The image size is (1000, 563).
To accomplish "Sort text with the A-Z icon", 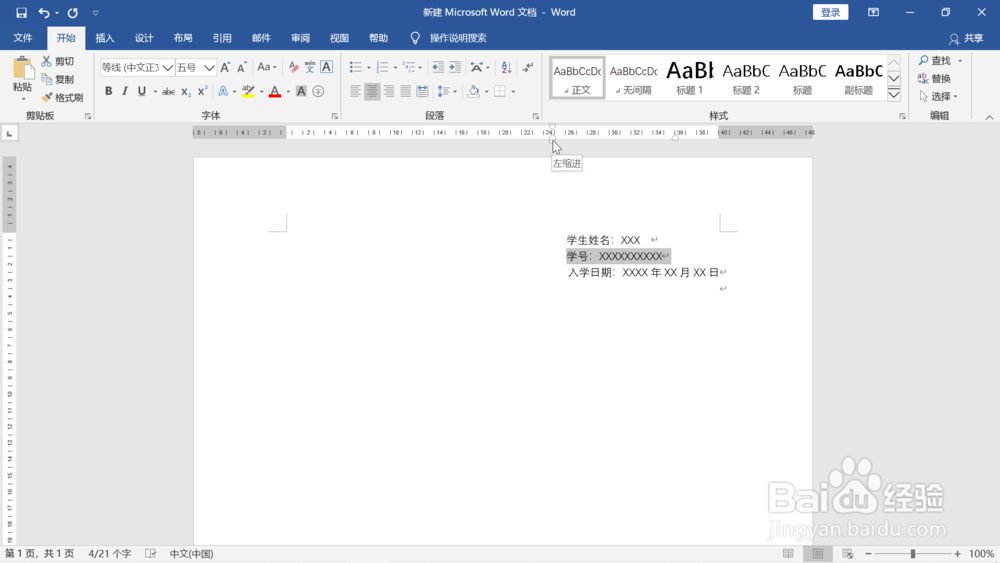I will (x=506, y=67).
